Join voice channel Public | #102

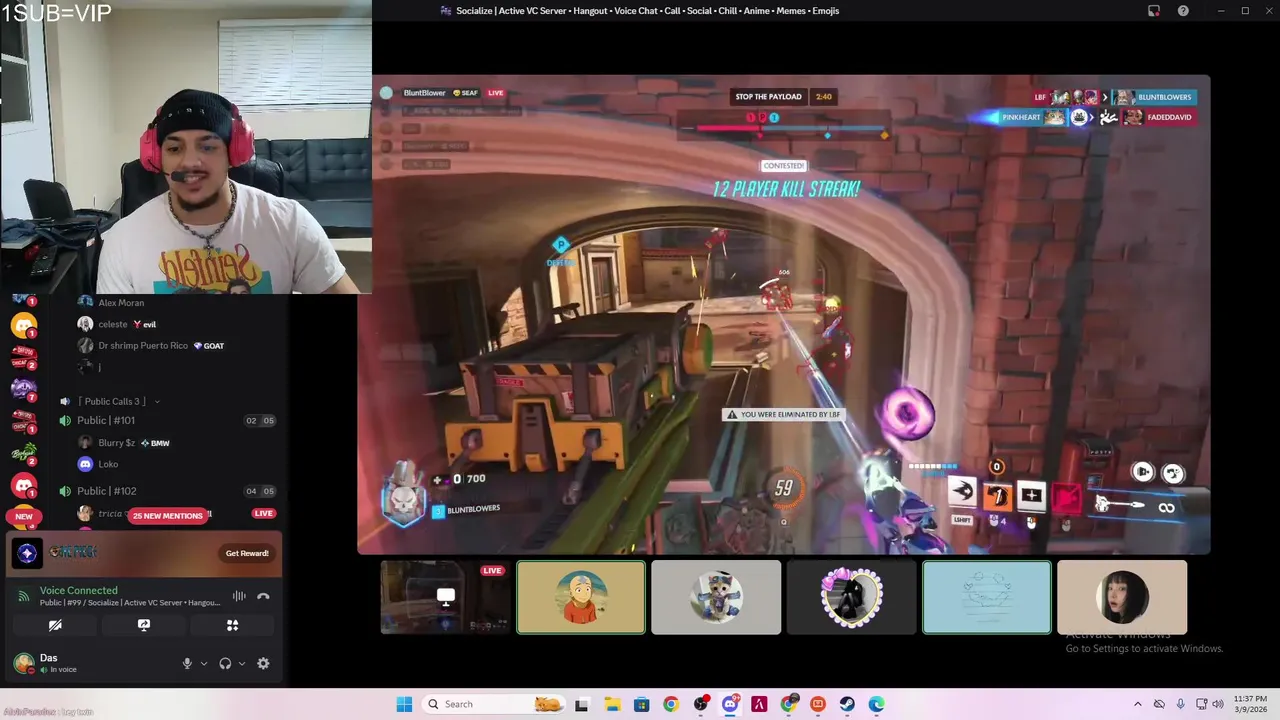pyautogui.click(x=107, y=491)
